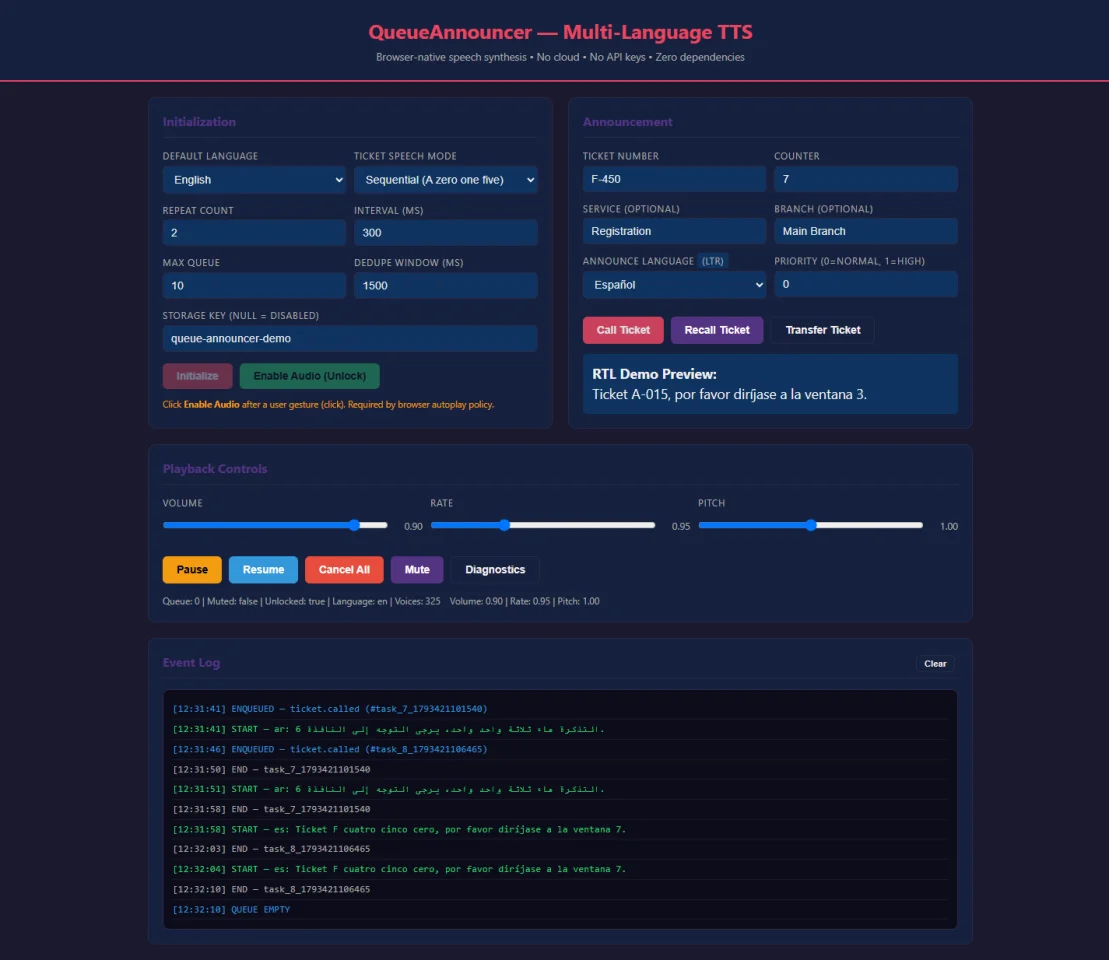Click the volume value 0.90
The width and height of the screenshot is (1109, 960).
[413, 526]
